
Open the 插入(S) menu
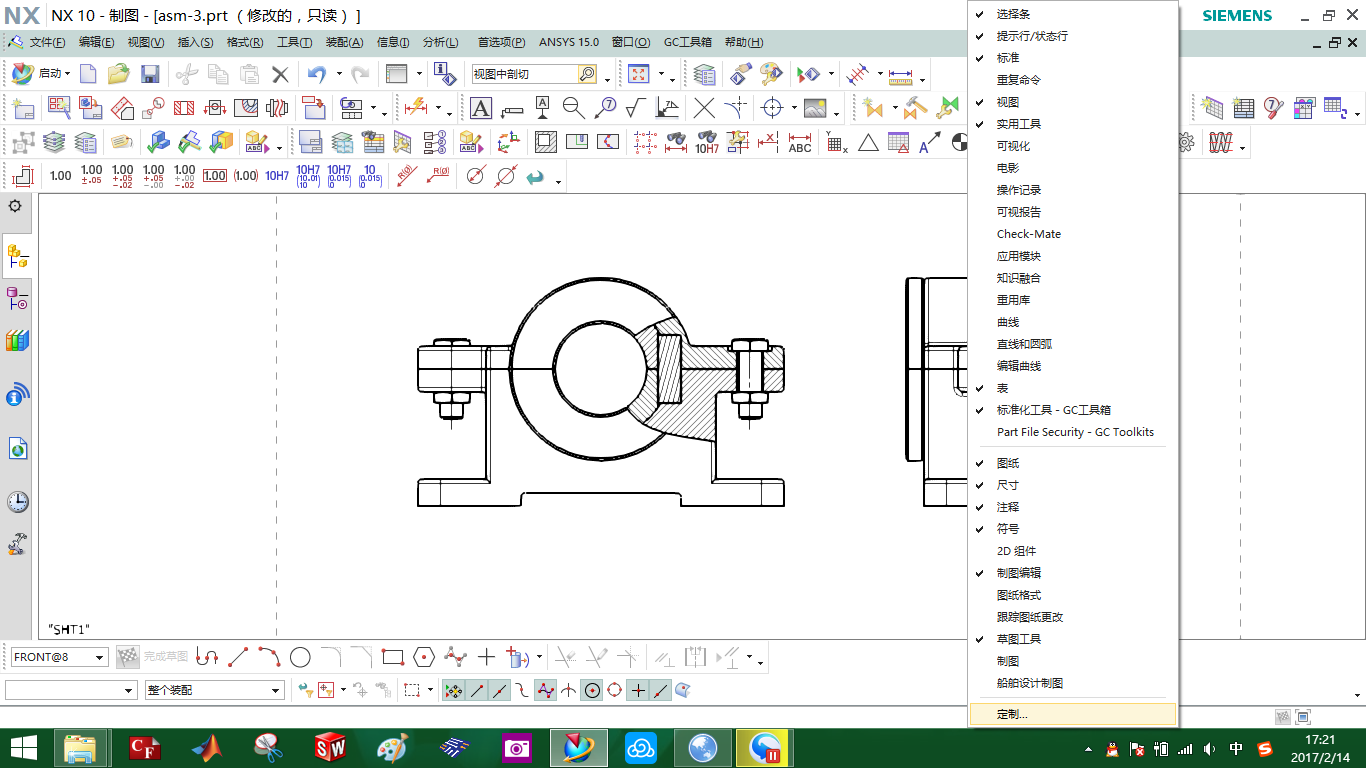[195, 42]
